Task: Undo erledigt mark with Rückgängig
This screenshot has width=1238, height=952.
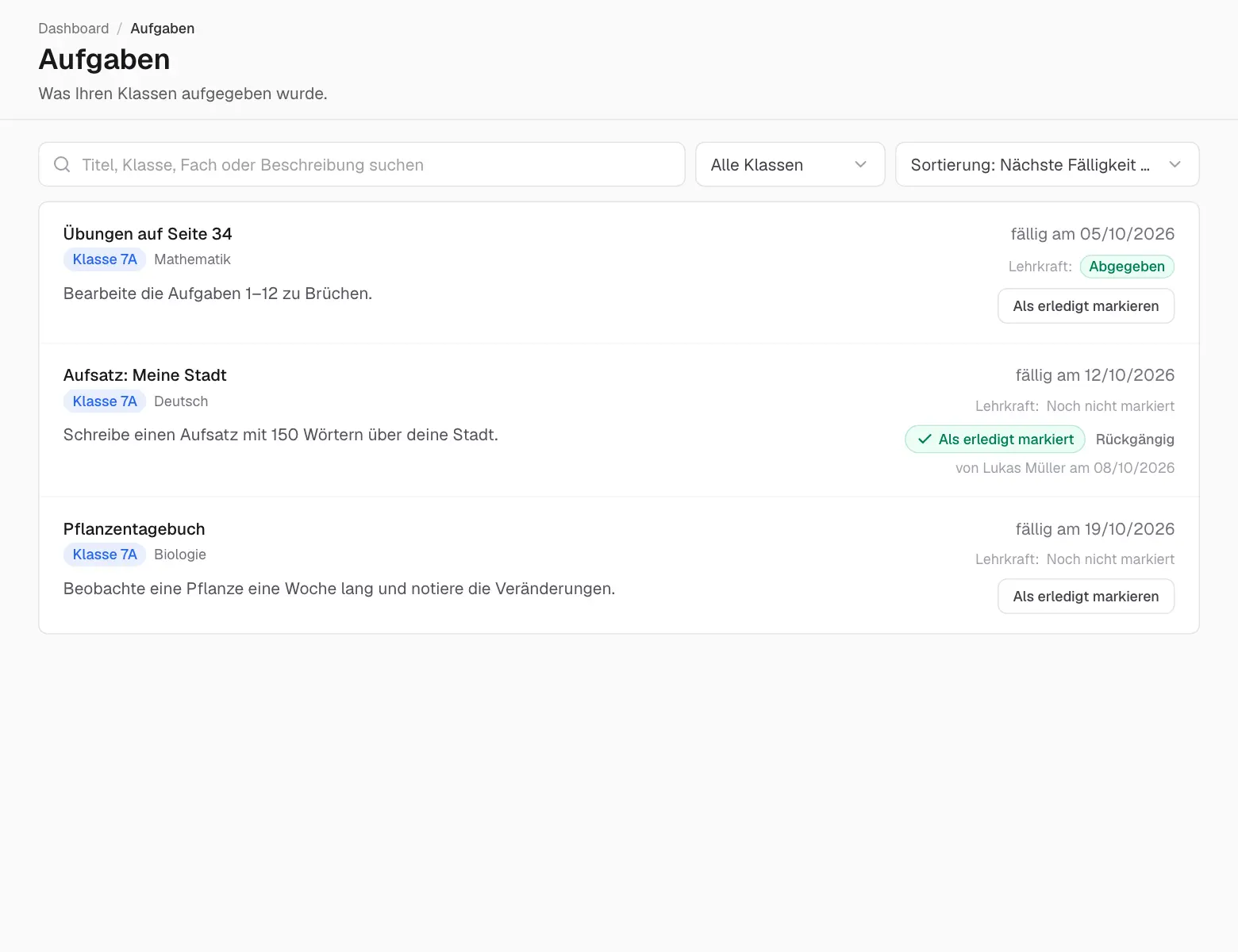Action: coord(1135,440)
